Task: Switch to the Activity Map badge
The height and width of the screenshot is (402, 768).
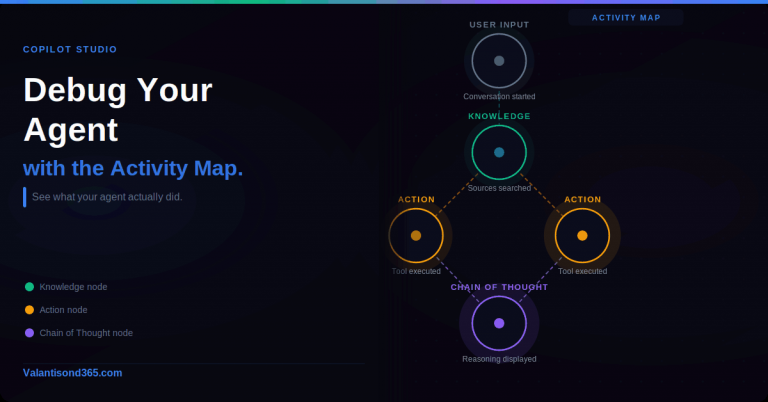Action: [x=626, y=17]
